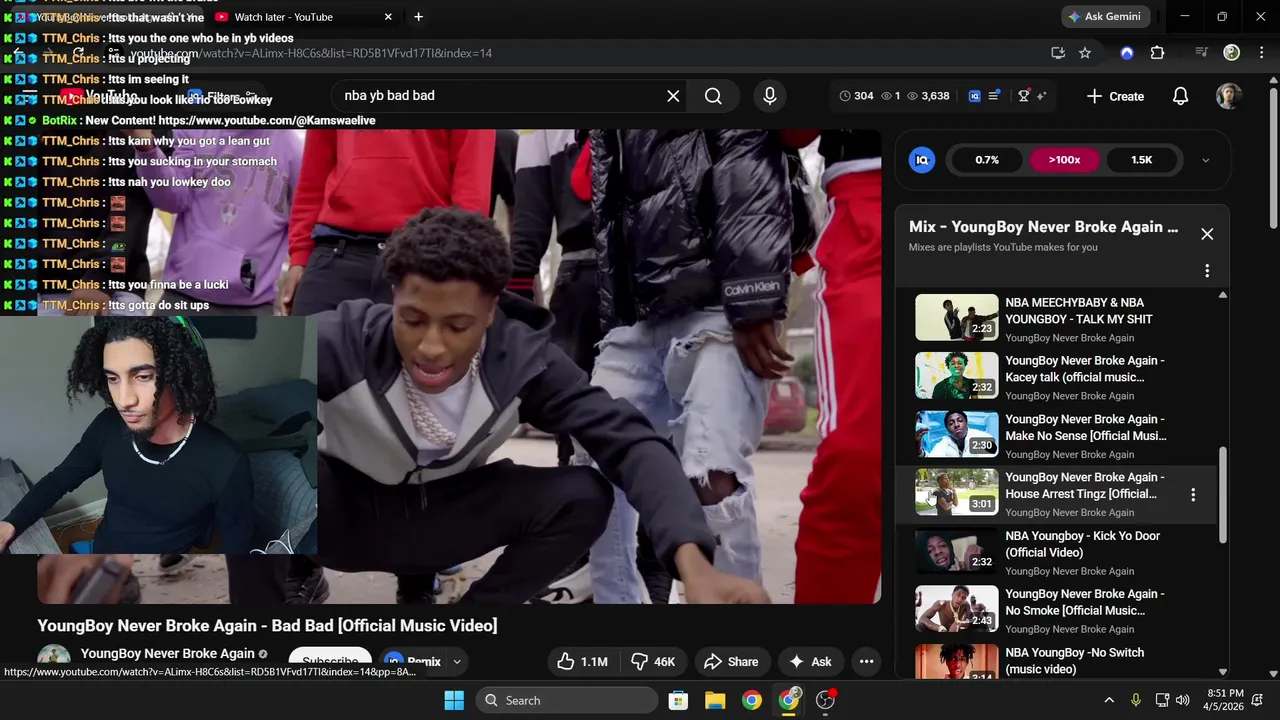Open Chrome media controls icon
1280x720 pixels.
point(1202,53)
